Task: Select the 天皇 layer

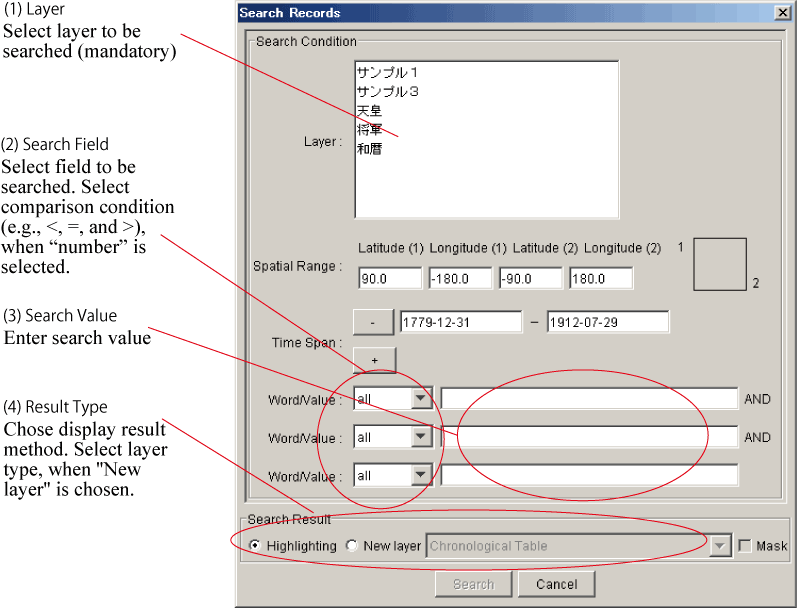Action: [369, 111]
